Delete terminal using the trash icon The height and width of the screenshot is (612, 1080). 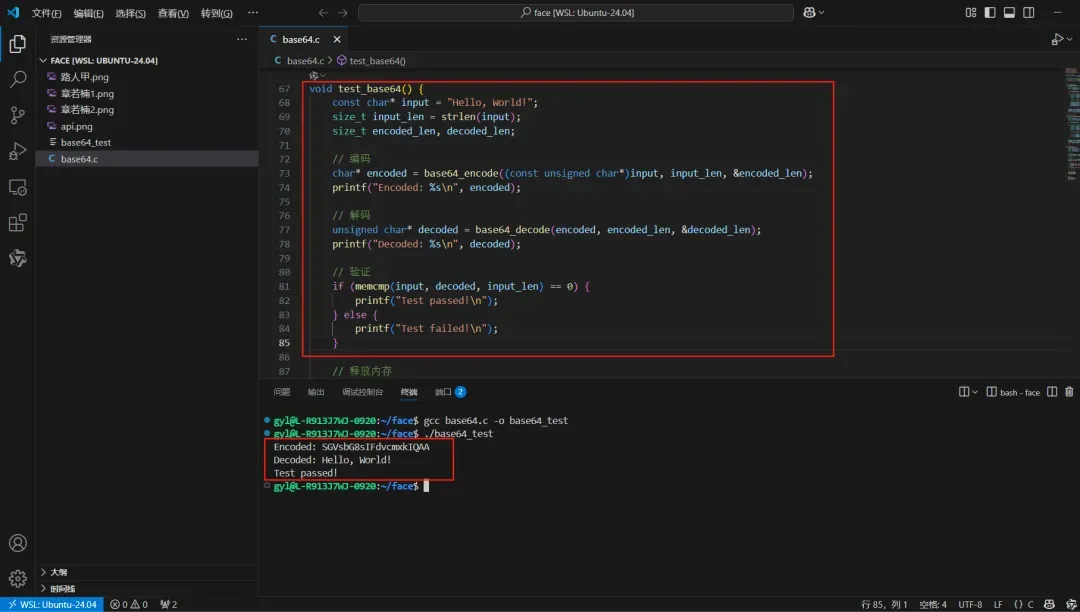pyautogui.click(x=1068, y=392)
